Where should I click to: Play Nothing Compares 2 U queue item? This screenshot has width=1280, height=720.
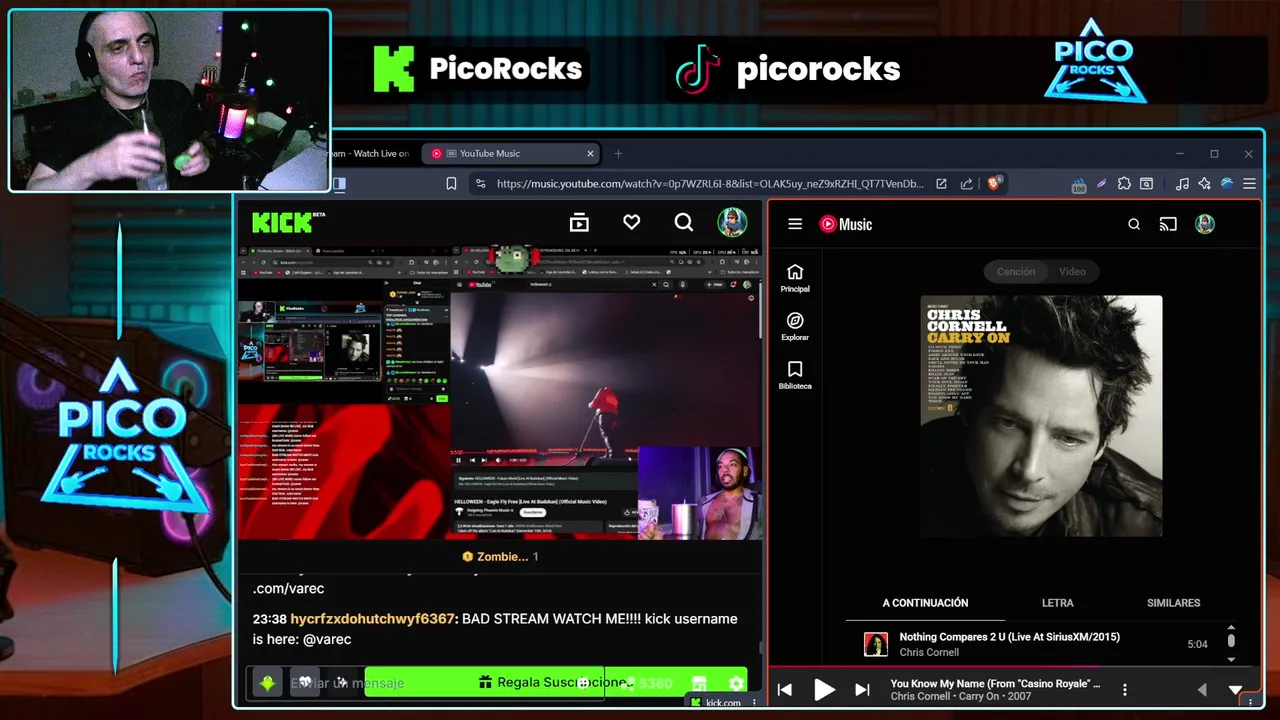point(1038,644)
